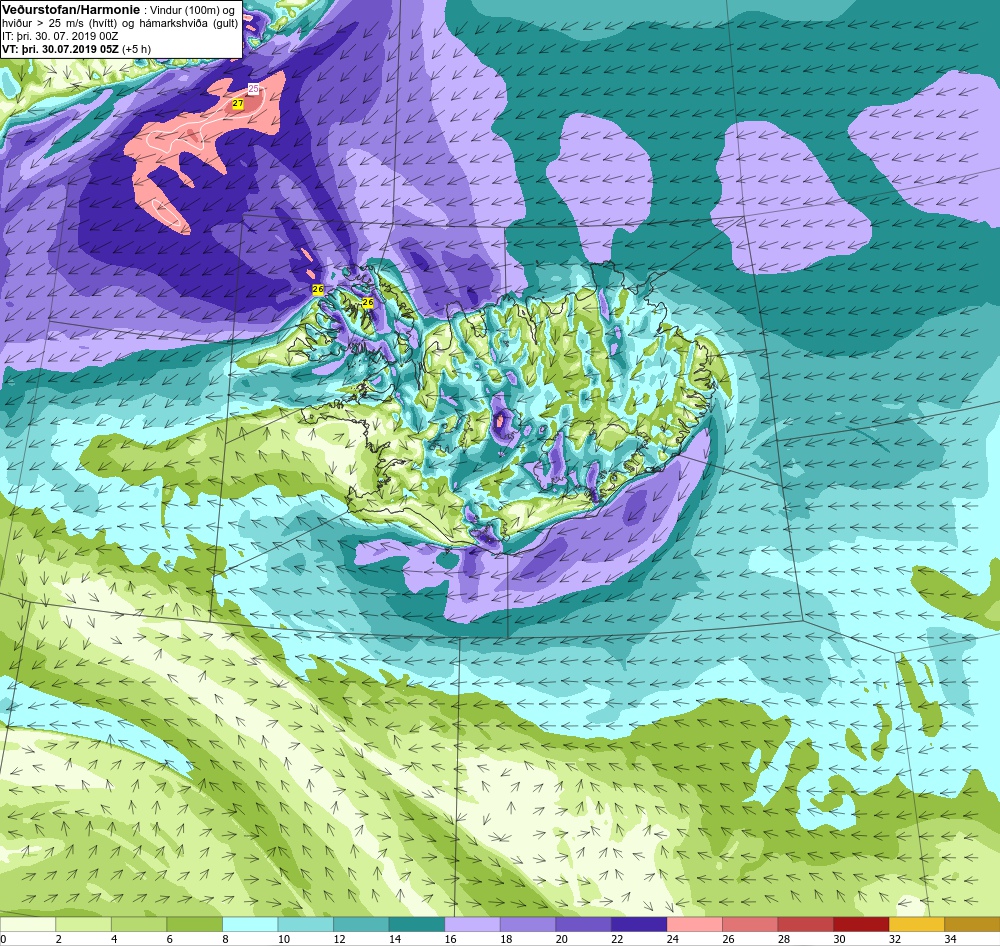Click the legend scale value "2"
Image resolution: width=1000 pixels, height=946 pixels.
pos(59,939)
